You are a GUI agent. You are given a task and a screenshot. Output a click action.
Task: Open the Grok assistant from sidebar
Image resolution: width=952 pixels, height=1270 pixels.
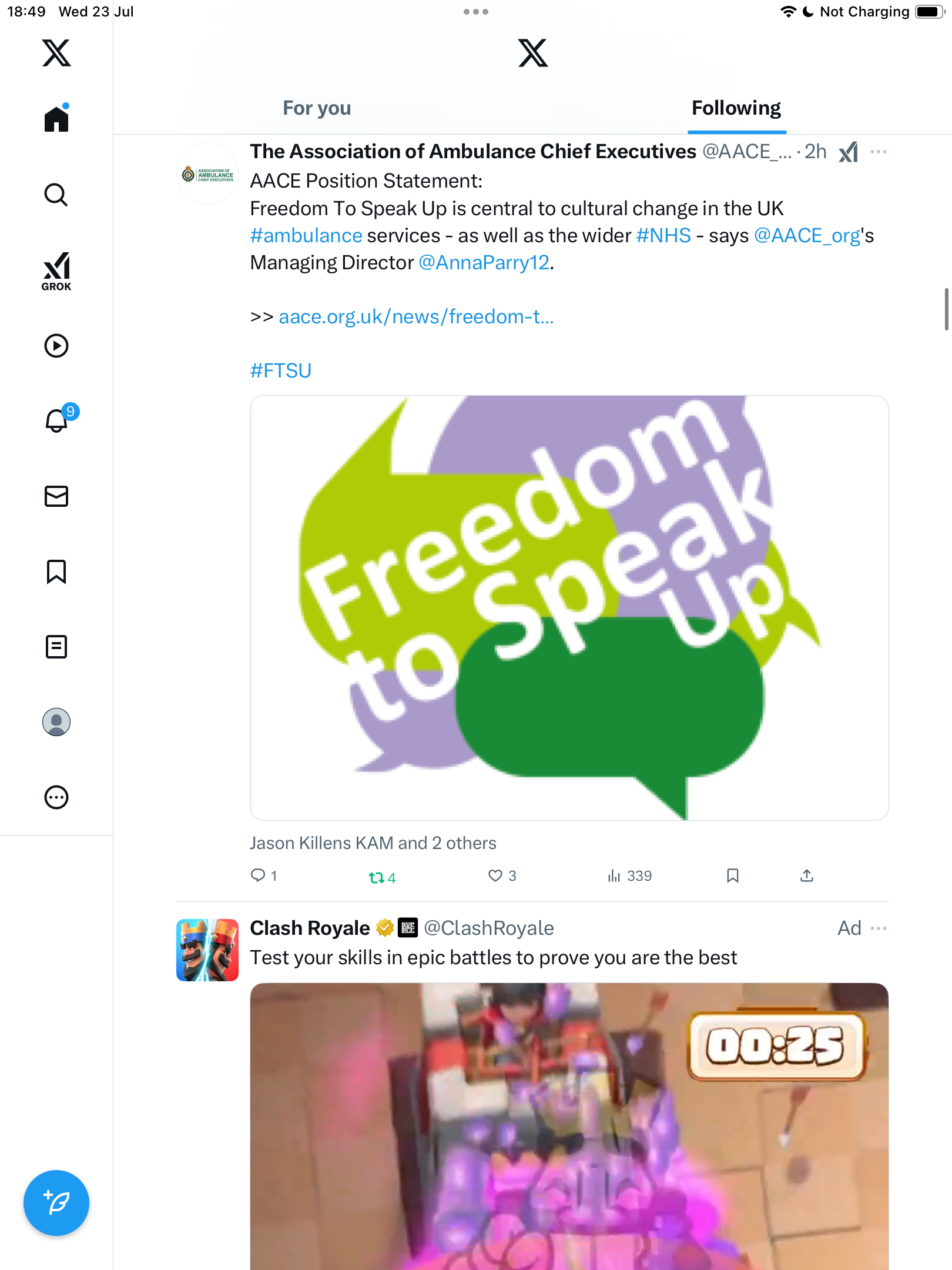(56, 271)
